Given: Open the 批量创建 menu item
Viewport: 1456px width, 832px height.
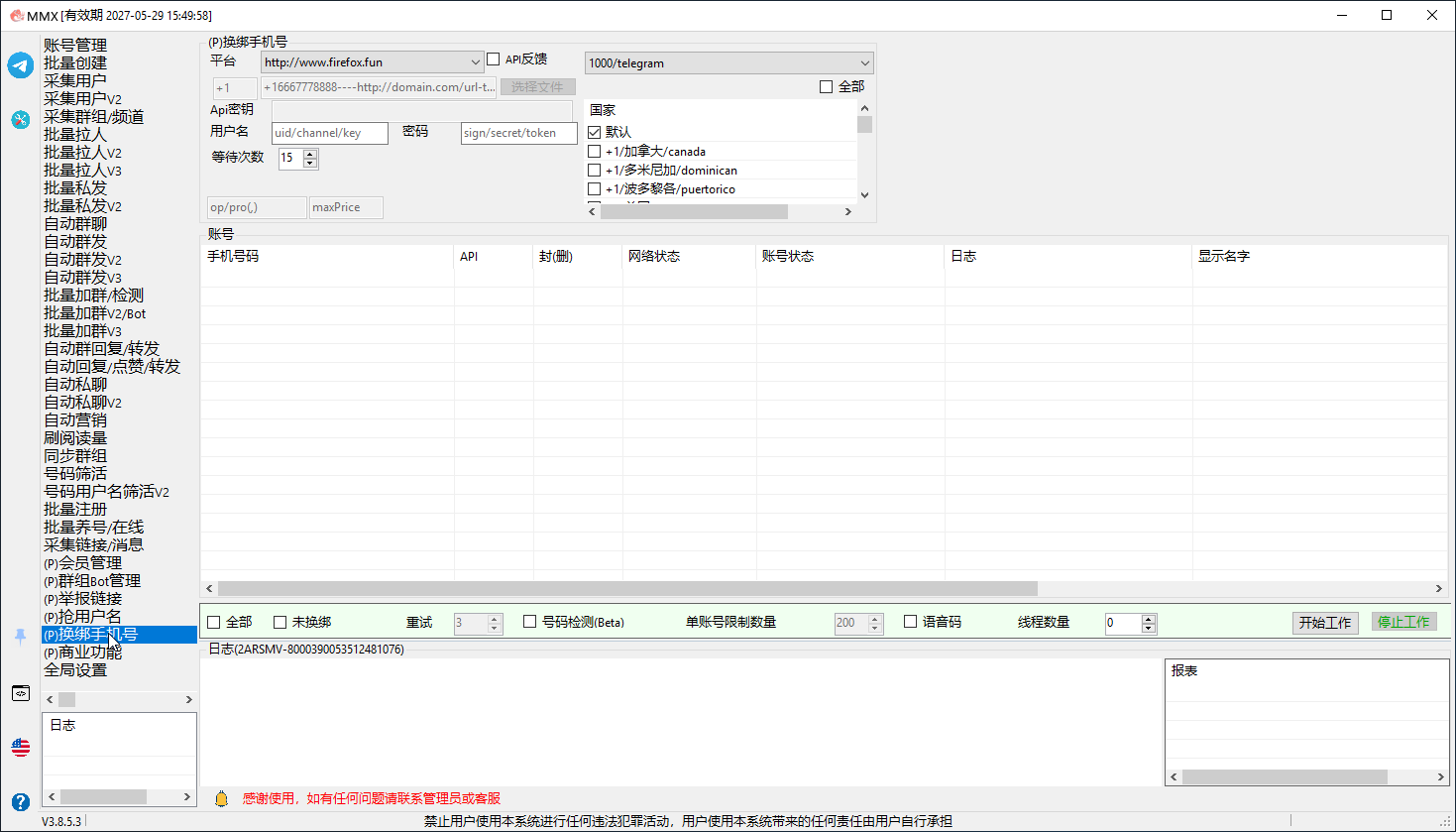Looking at the screenshot, I should [x=75, y=62].
